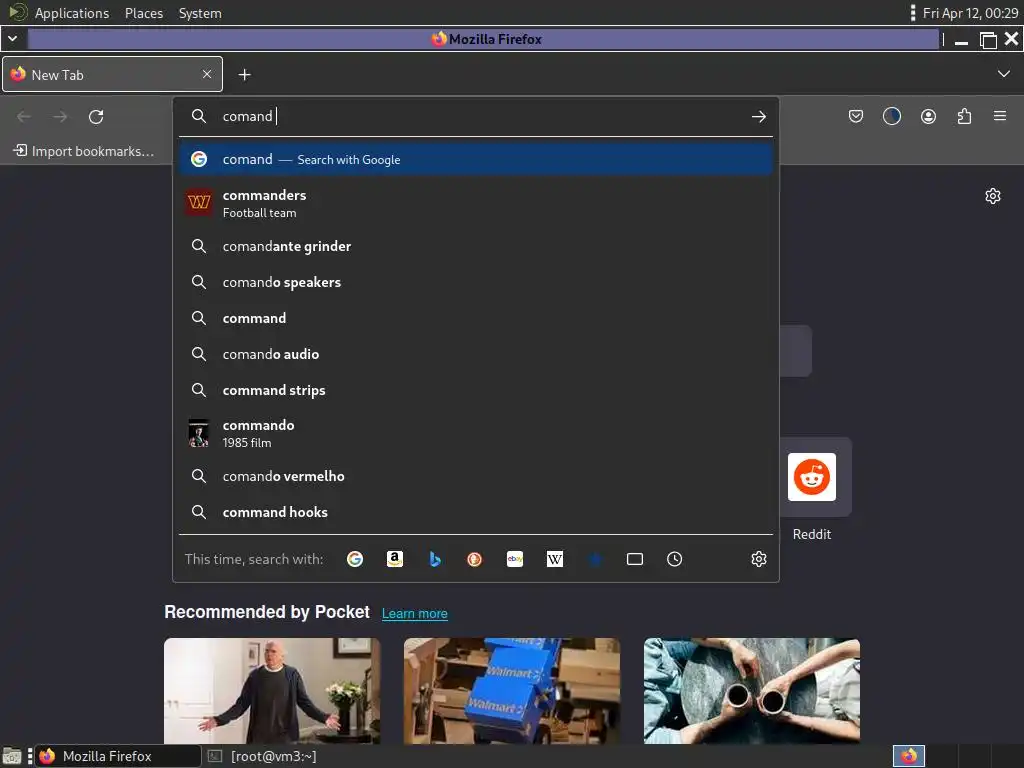Switch to root@vm3 terminal taskbar entry
1024x768 pixels.
click(264, 756)
